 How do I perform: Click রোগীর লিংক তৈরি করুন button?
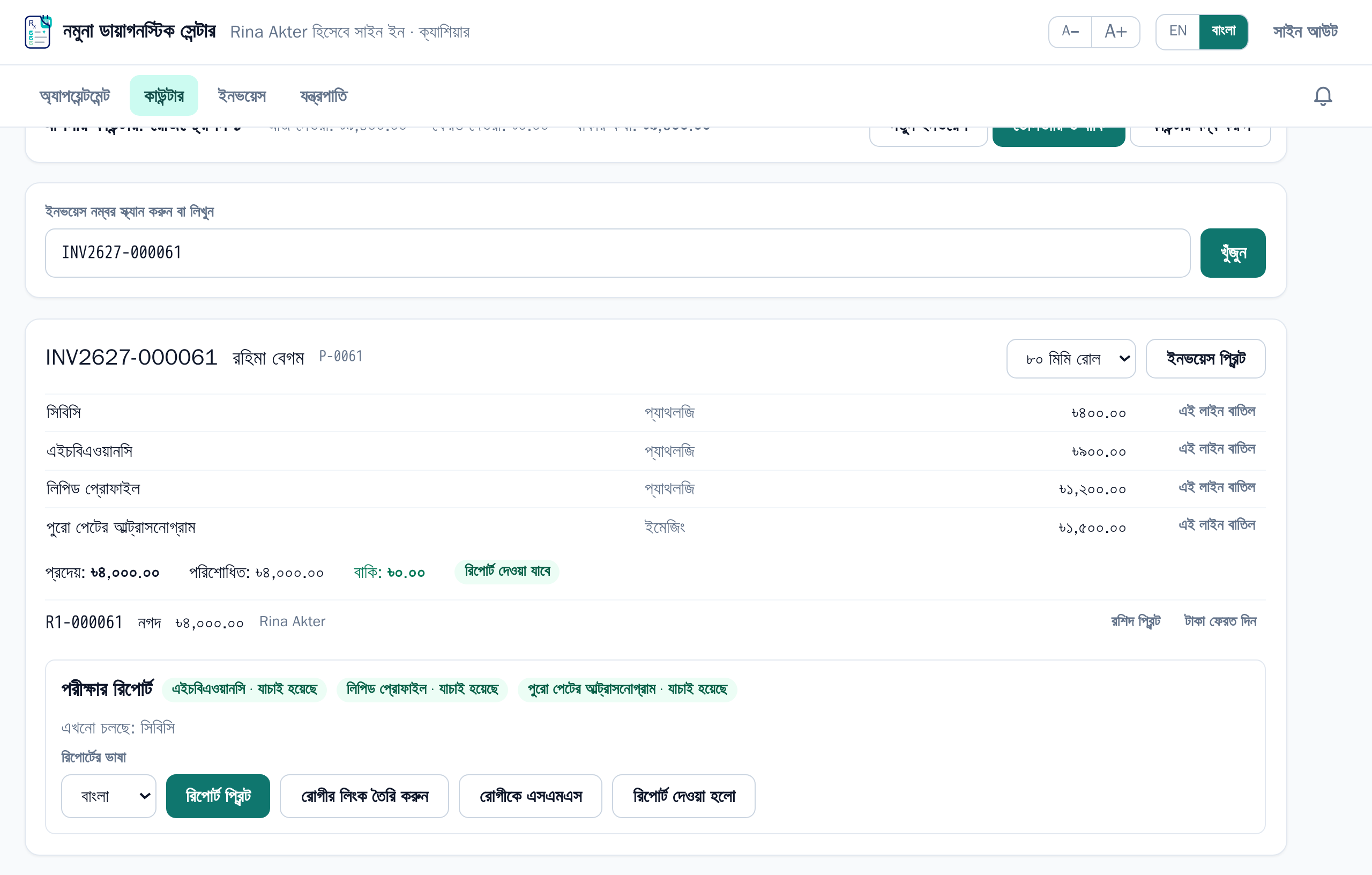[364, 796]
